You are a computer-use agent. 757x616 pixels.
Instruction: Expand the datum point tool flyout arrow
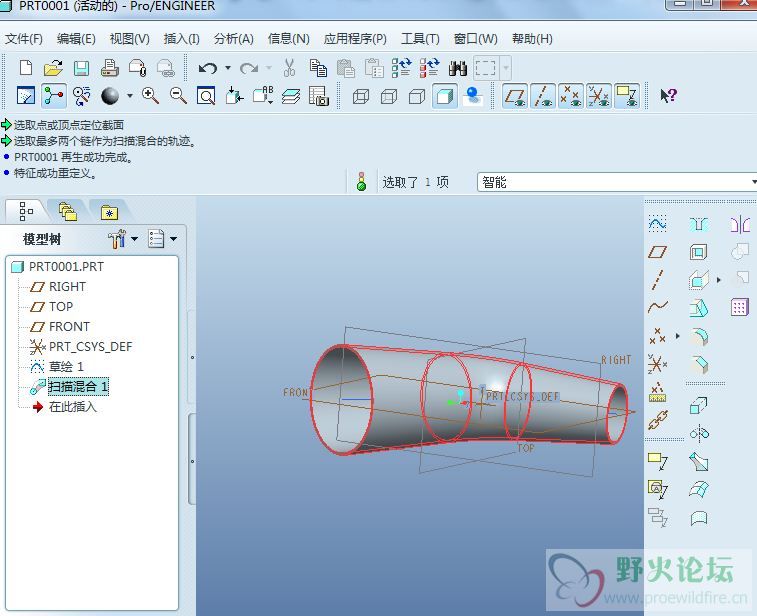pos(677,336)
